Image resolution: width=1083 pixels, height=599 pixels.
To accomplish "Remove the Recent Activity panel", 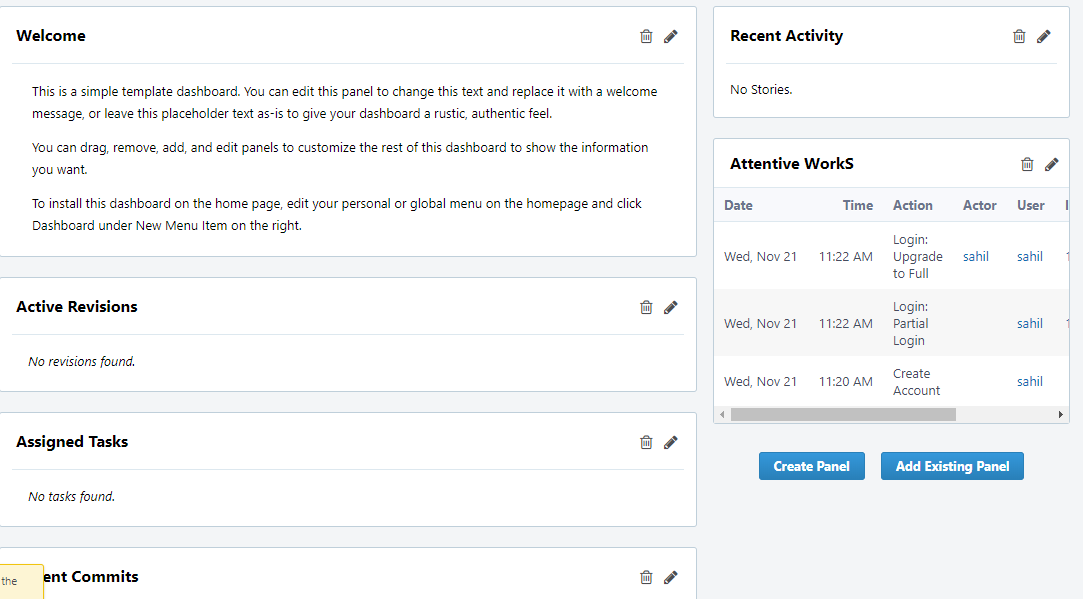I will pyautogui.click(x=1019, y=37).
